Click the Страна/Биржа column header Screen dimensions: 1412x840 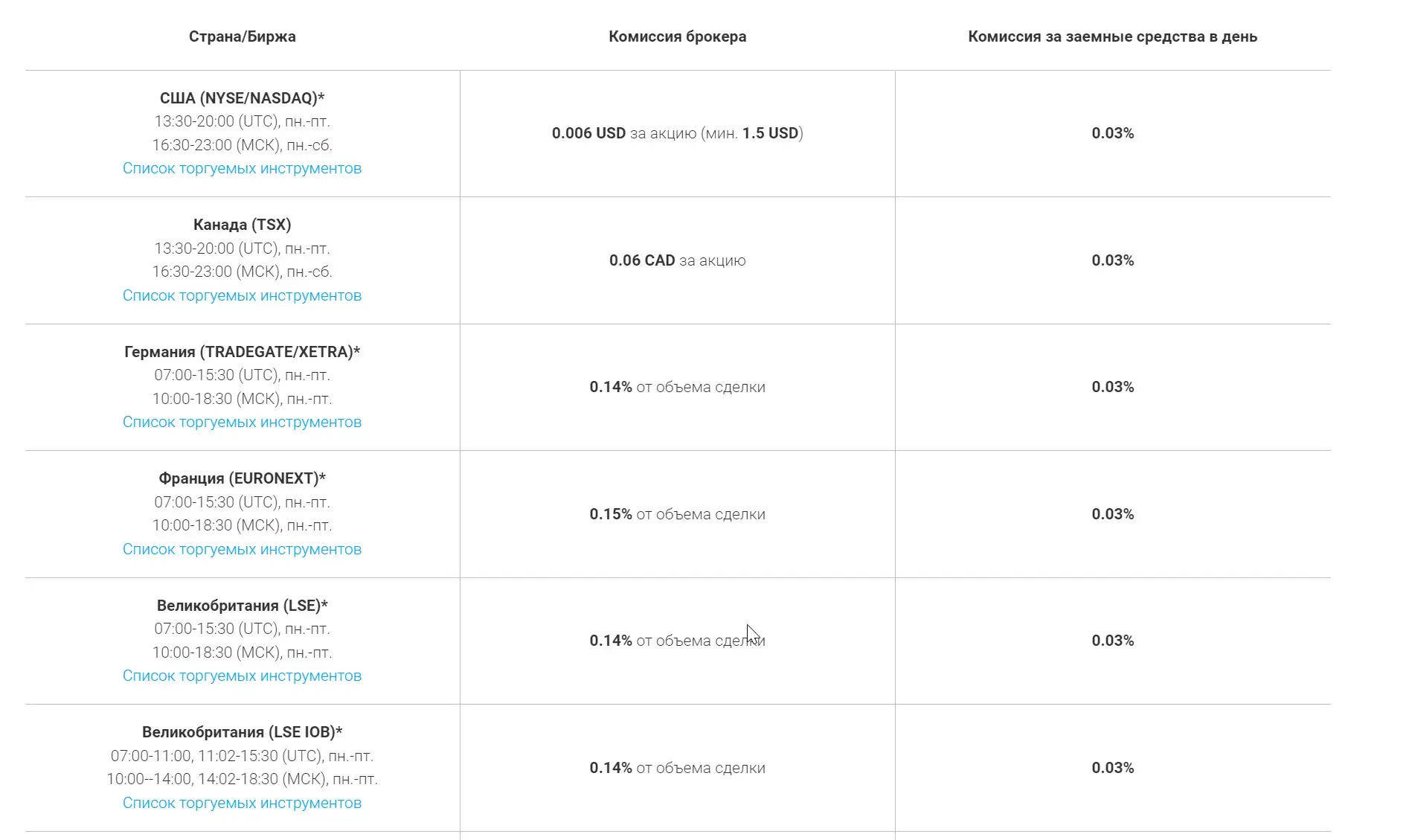(x=242, y=36)
